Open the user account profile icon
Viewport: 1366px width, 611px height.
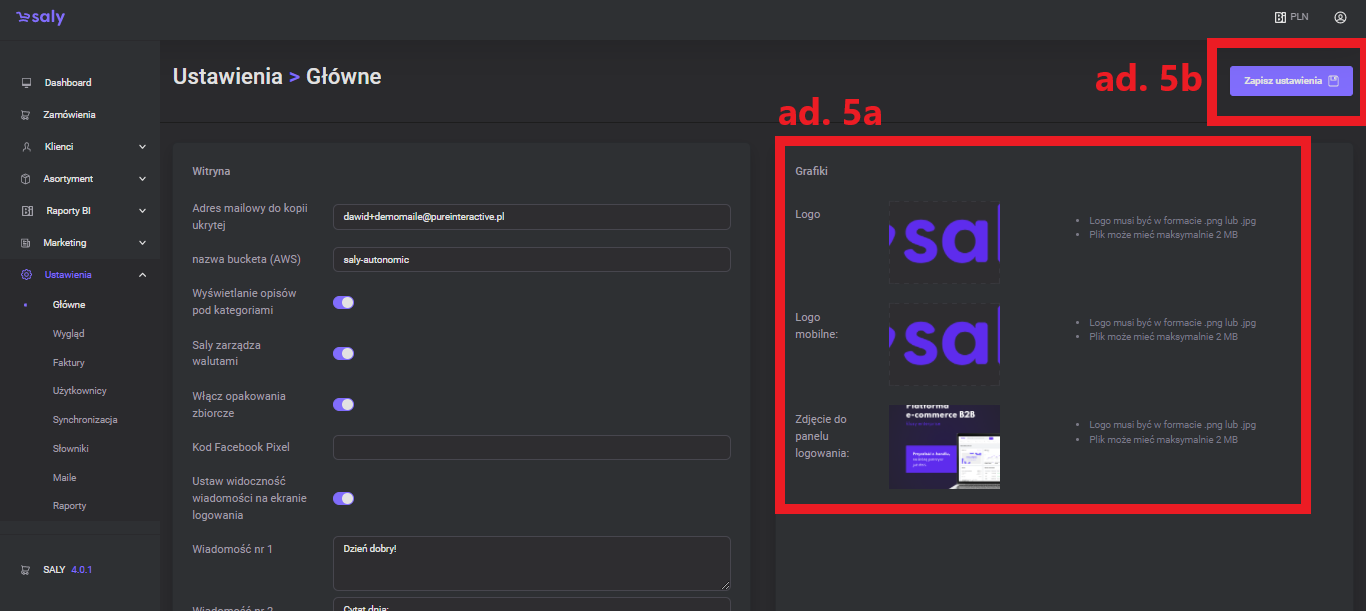(1340, 17)
